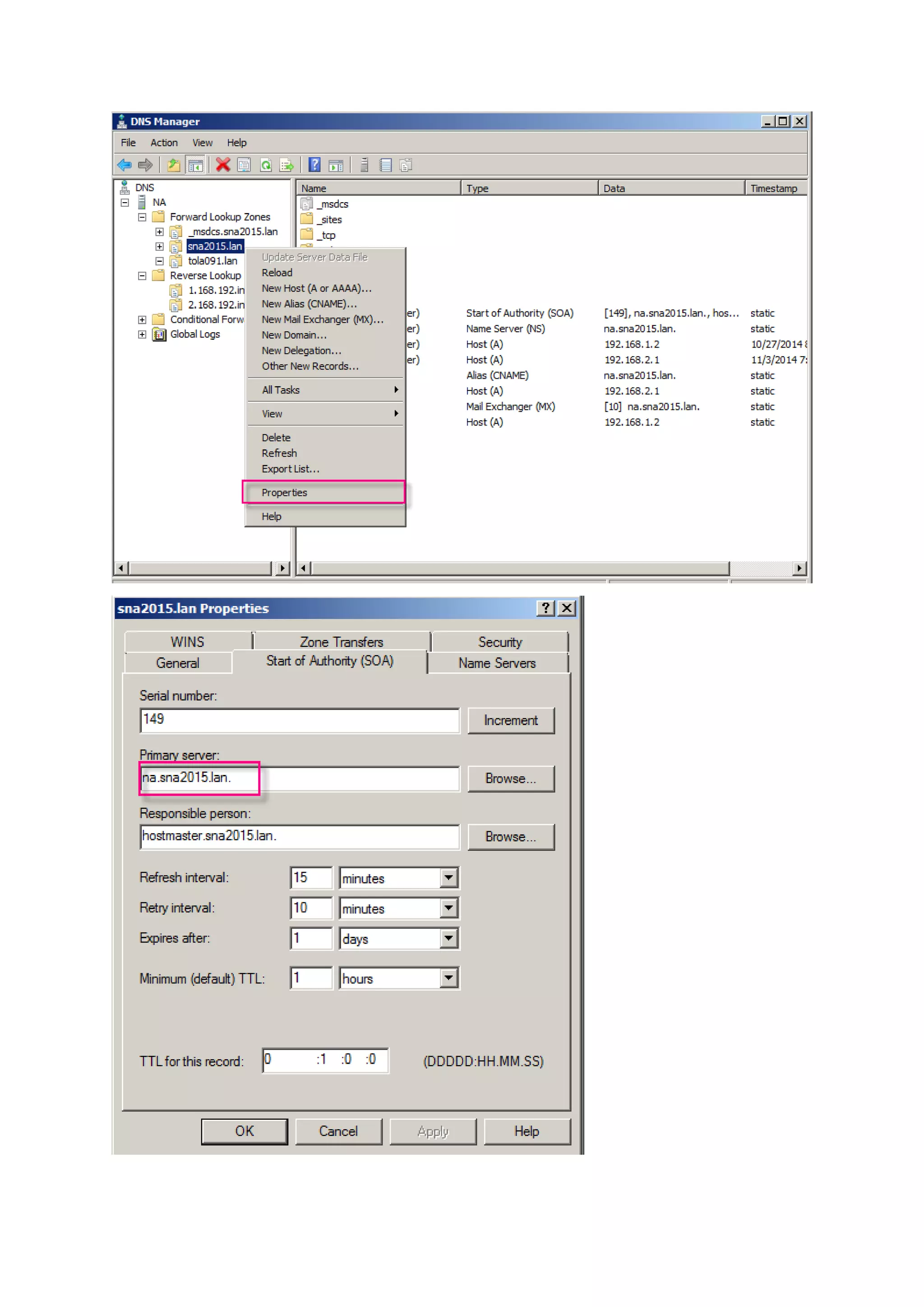Click the Export List toolbar icon
This screenshot has height=1307, width=924.
coord(287,165)
